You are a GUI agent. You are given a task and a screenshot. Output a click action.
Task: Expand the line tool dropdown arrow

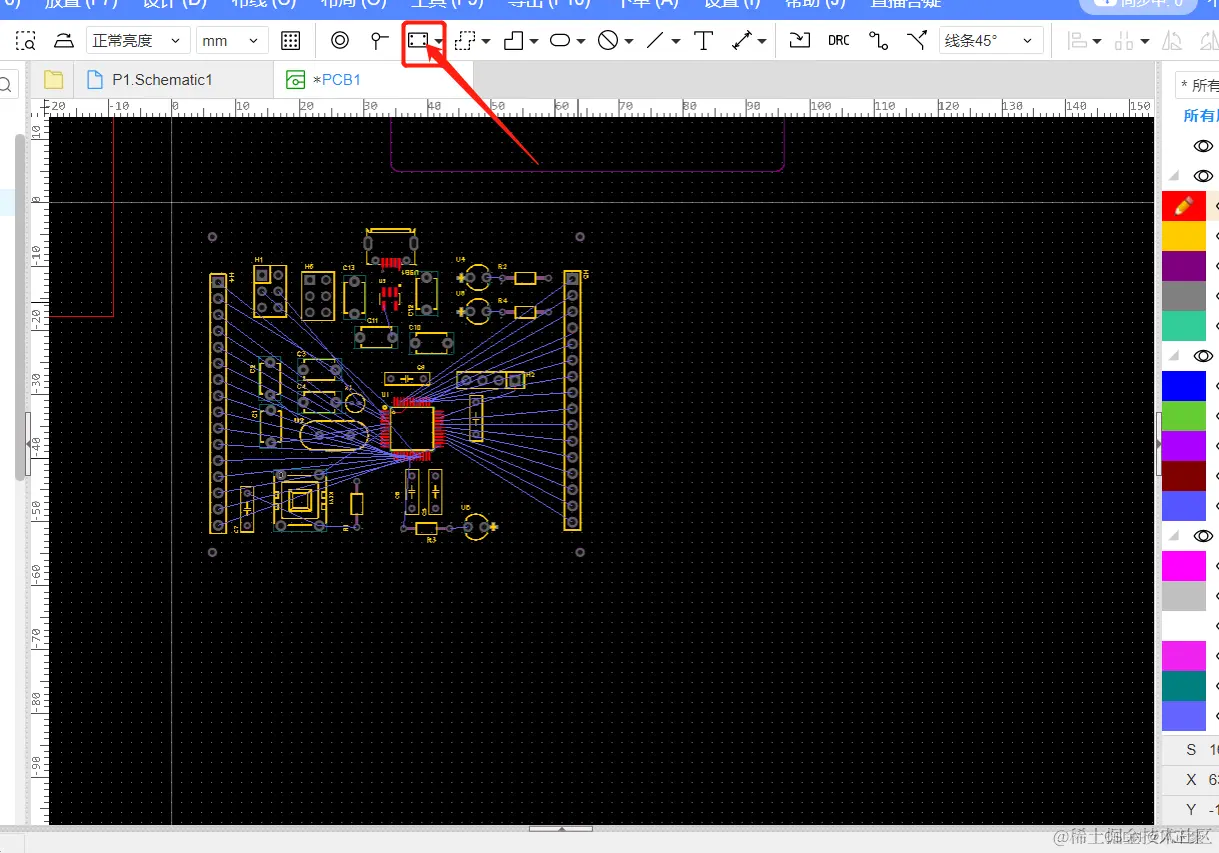tap(676, 42)
